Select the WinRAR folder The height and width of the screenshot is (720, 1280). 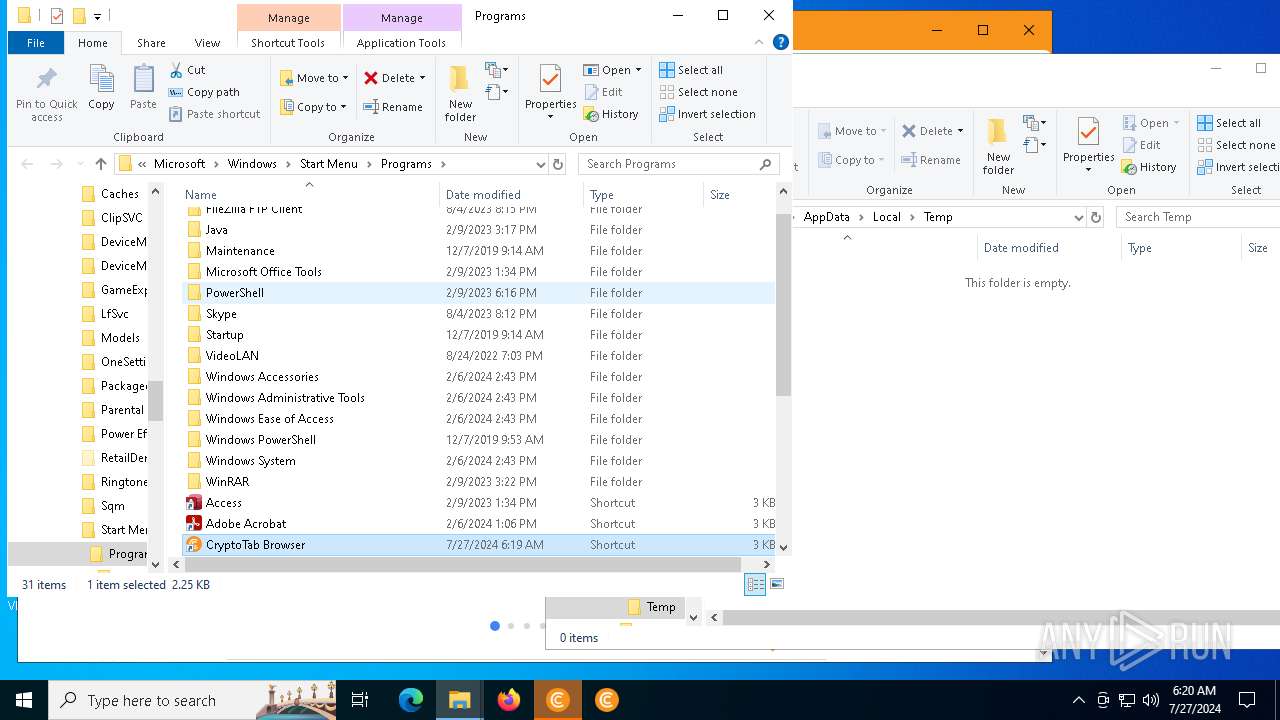click(478, 482)
